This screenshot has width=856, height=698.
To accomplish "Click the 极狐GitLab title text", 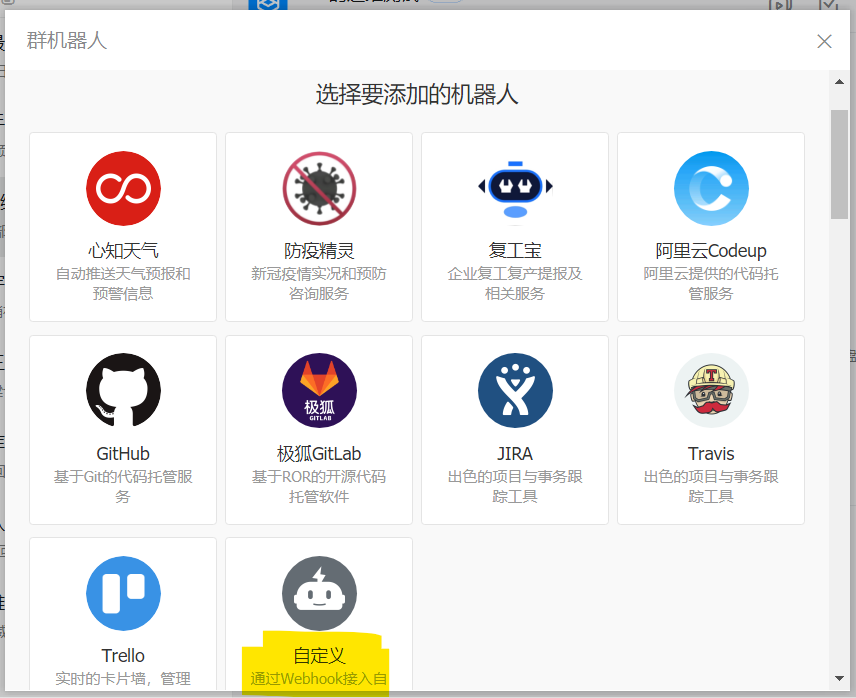I will pyautogui.click(x=319, y=454).
